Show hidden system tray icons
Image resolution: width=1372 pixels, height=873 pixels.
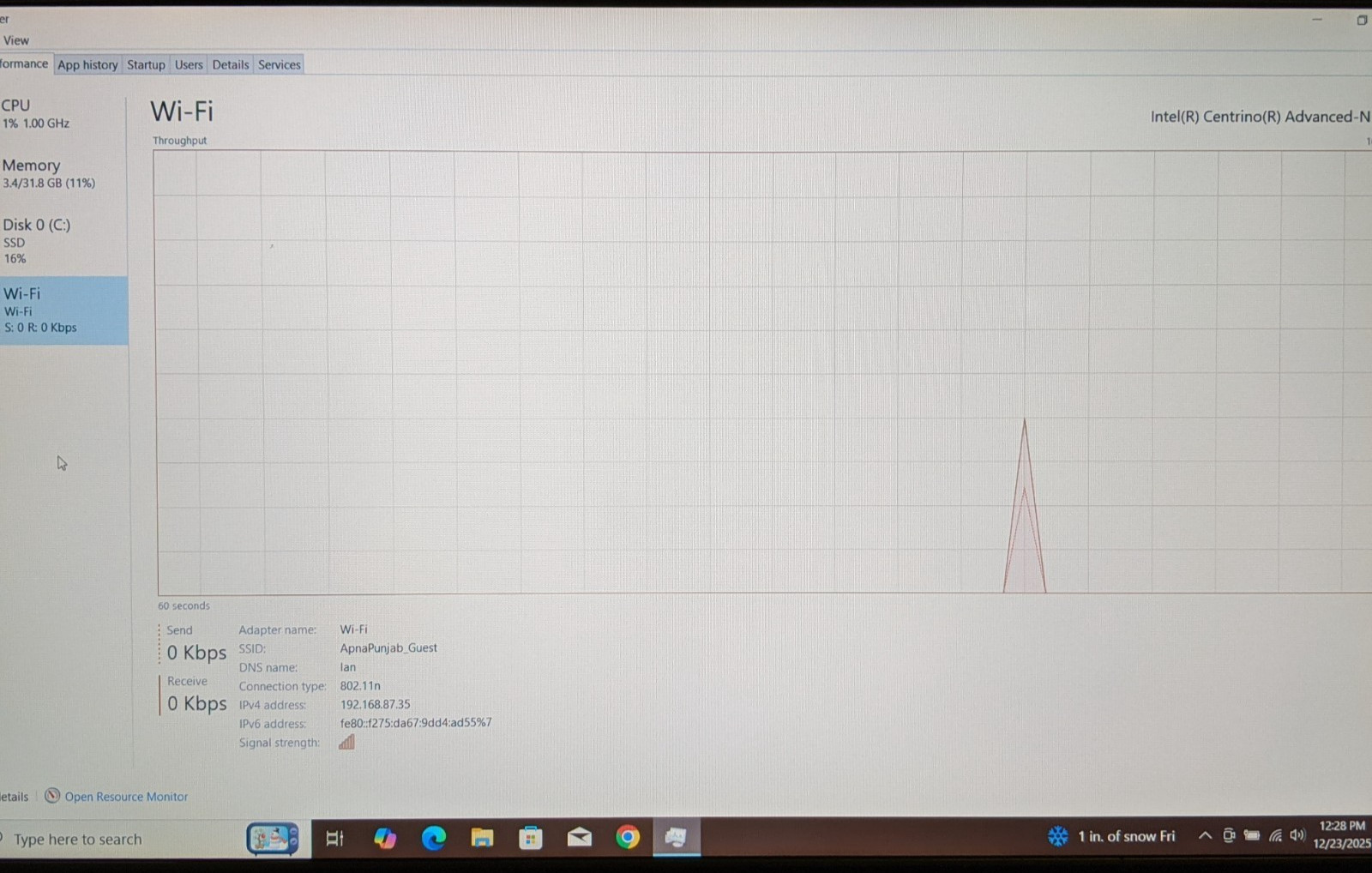(x=1205, y=835)
